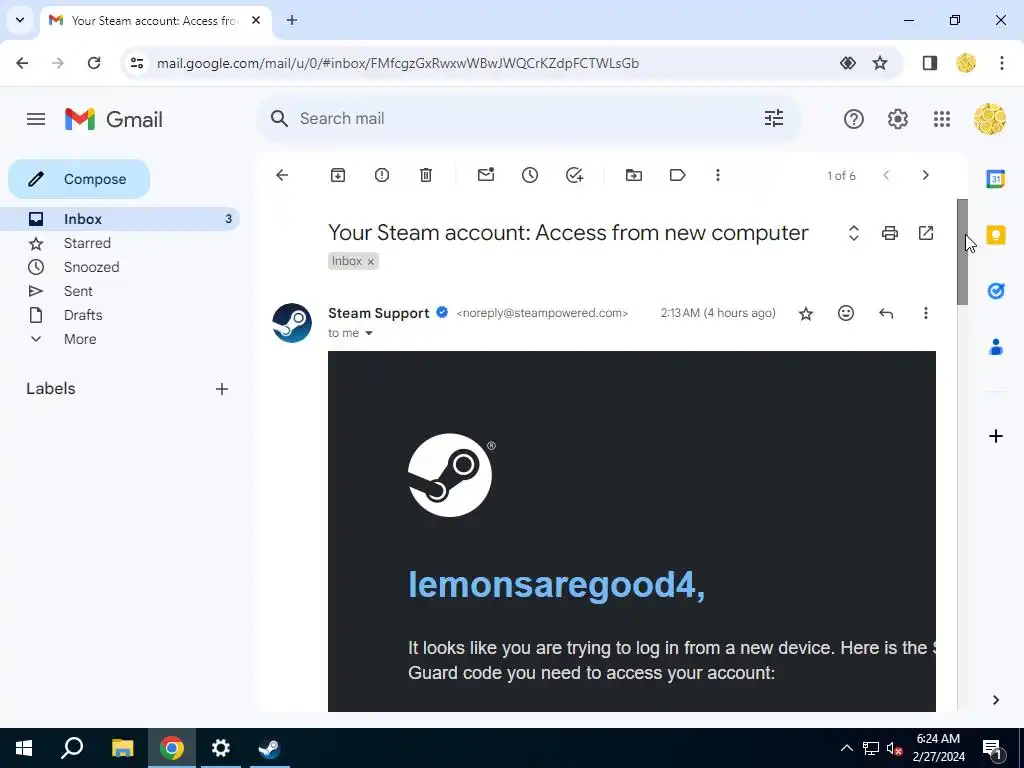Open email toolbar More options menu
This screenshot has width=1024, height=768.
[x=718, y=175]
